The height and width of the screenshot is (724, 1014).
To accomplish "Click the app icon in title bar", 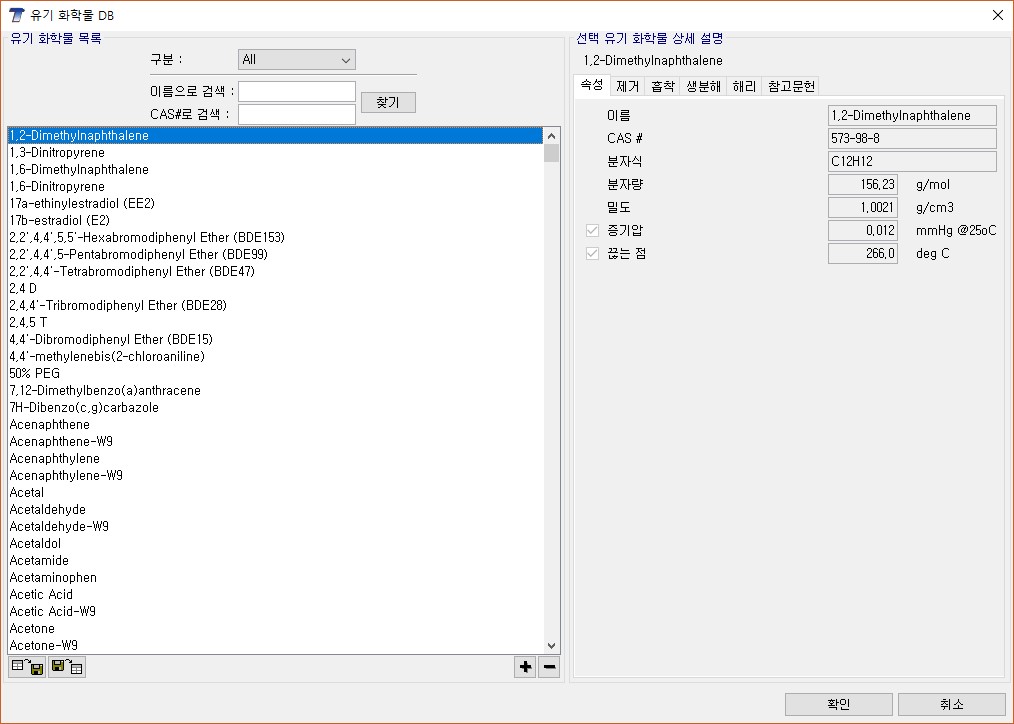I will point(16,15).
